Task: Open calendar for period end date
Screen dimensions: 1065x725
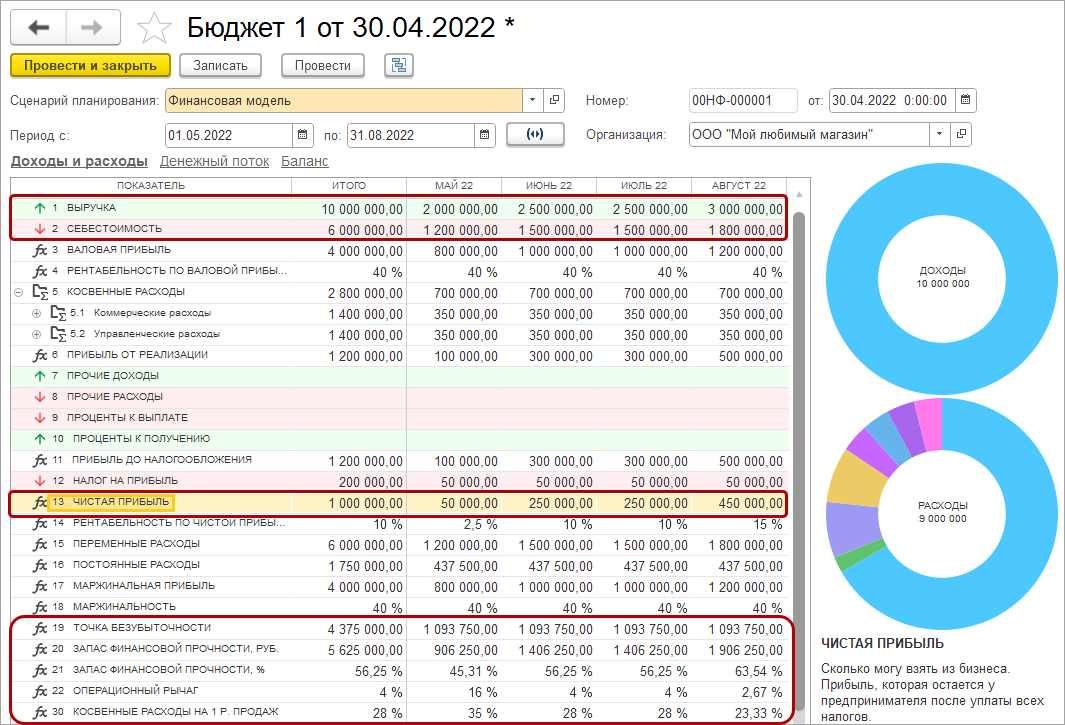Action: coord(485,135)
